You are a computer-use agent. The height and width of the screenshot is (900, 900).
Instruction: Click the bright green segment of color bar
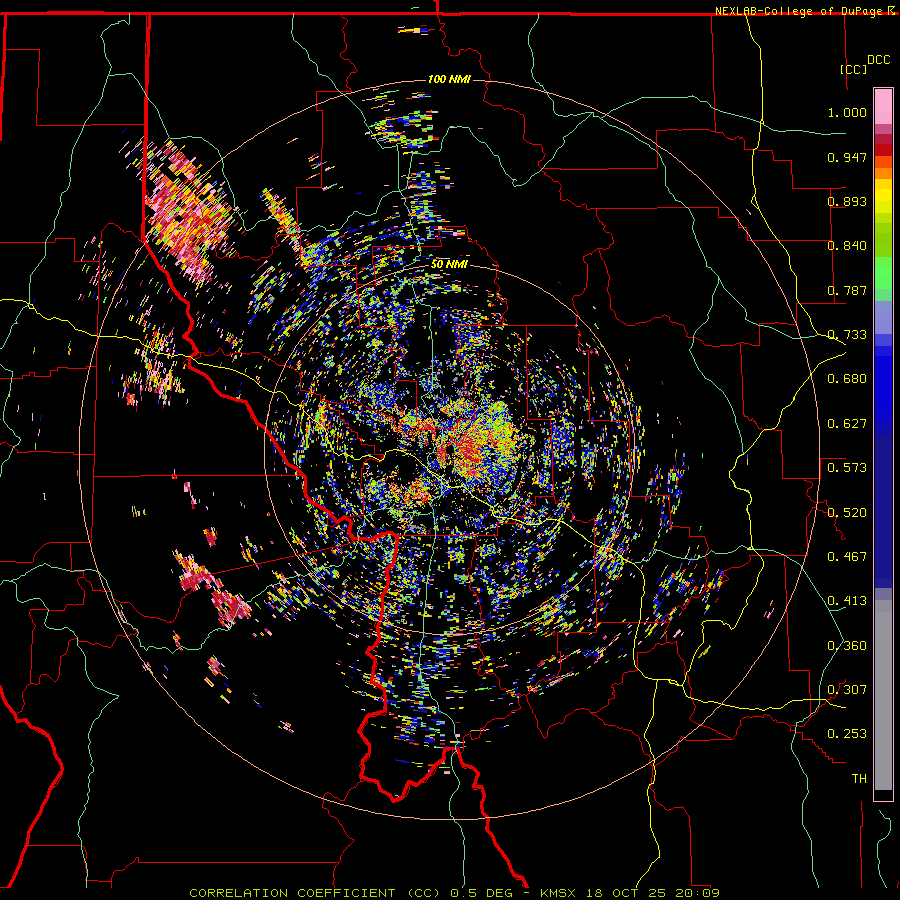(883, 273)
